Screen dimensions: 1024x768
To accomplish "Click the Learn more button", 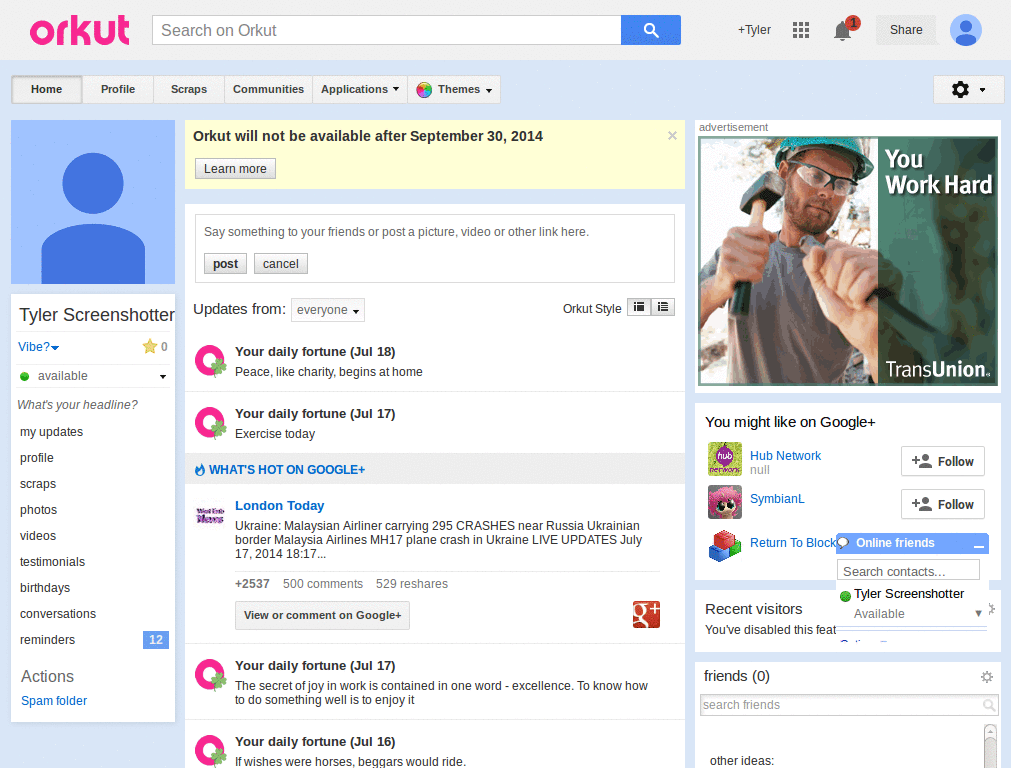I will [235, 168].
